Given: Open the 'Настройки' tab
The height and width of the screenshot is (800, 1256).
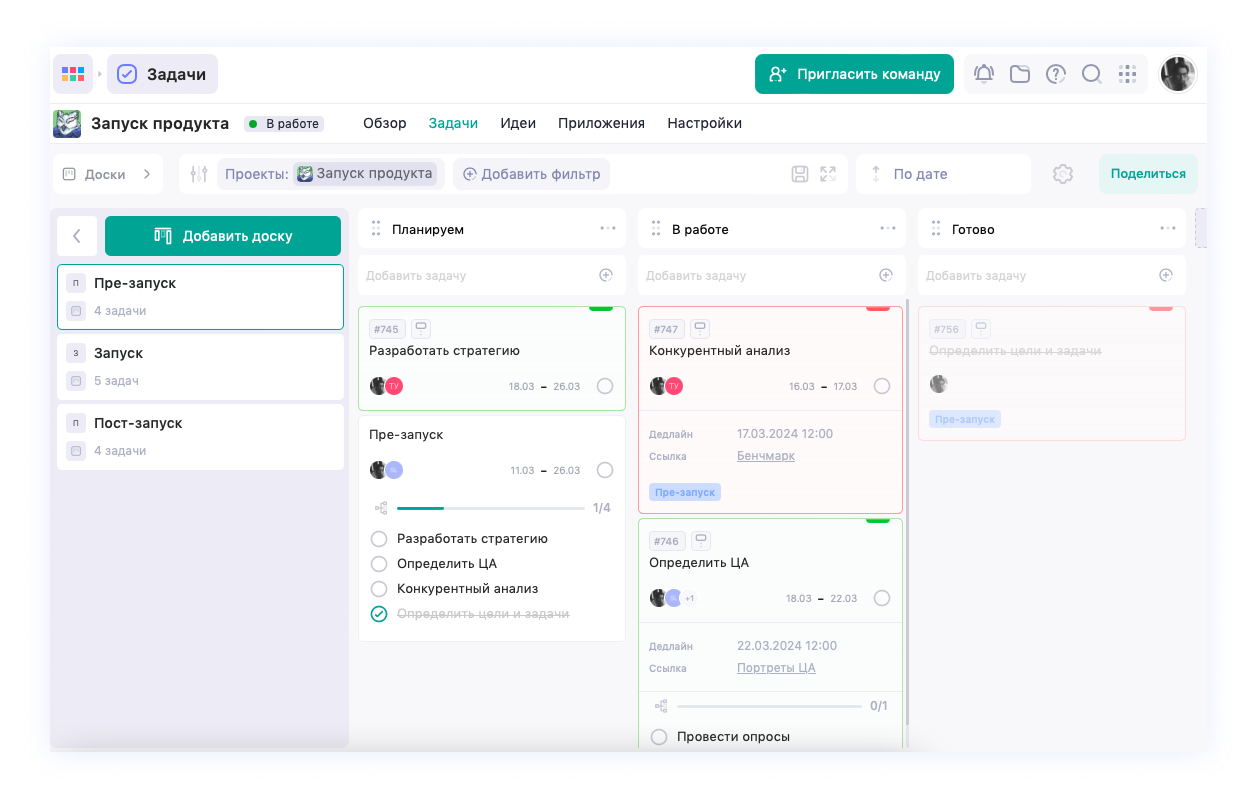Looking at the screenshot, I should (x=704, y=123).
